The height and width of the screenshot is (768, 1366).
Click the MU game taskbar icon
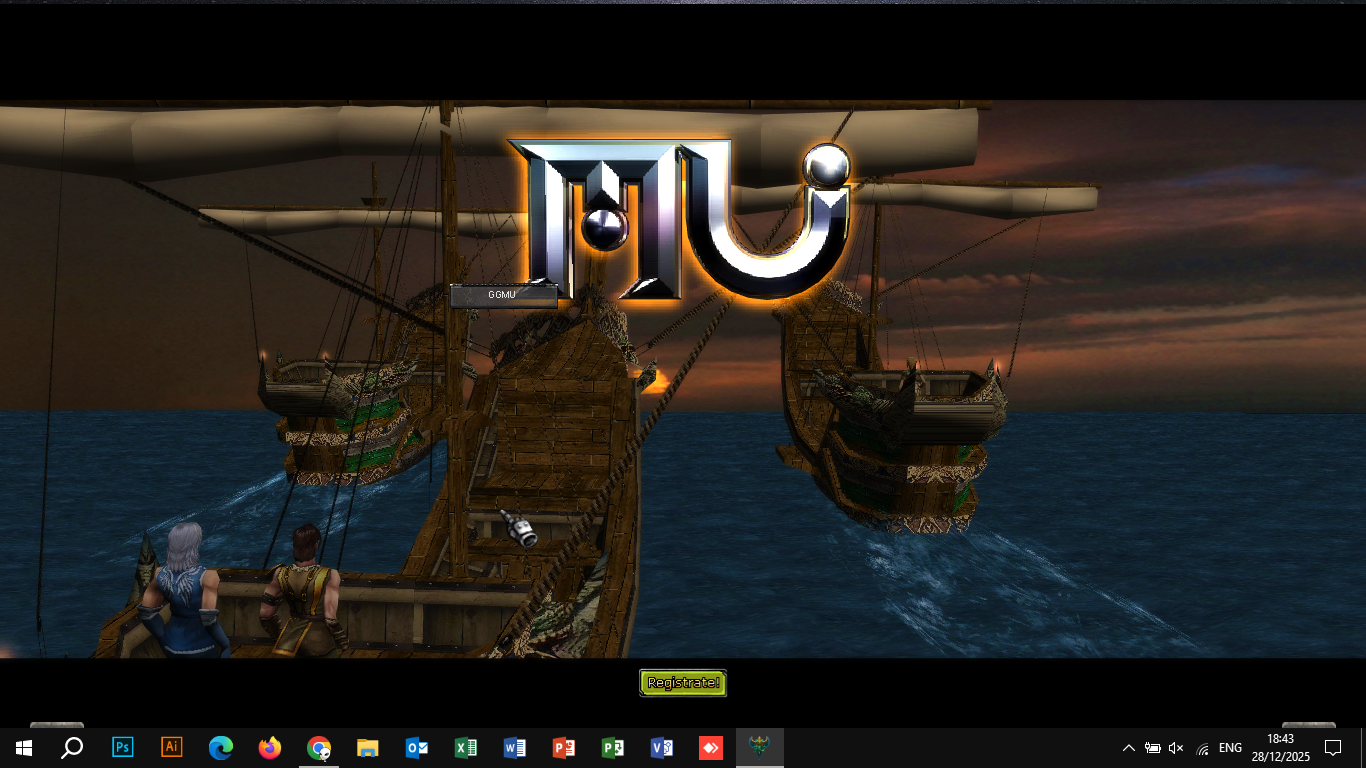click(760, 748)
